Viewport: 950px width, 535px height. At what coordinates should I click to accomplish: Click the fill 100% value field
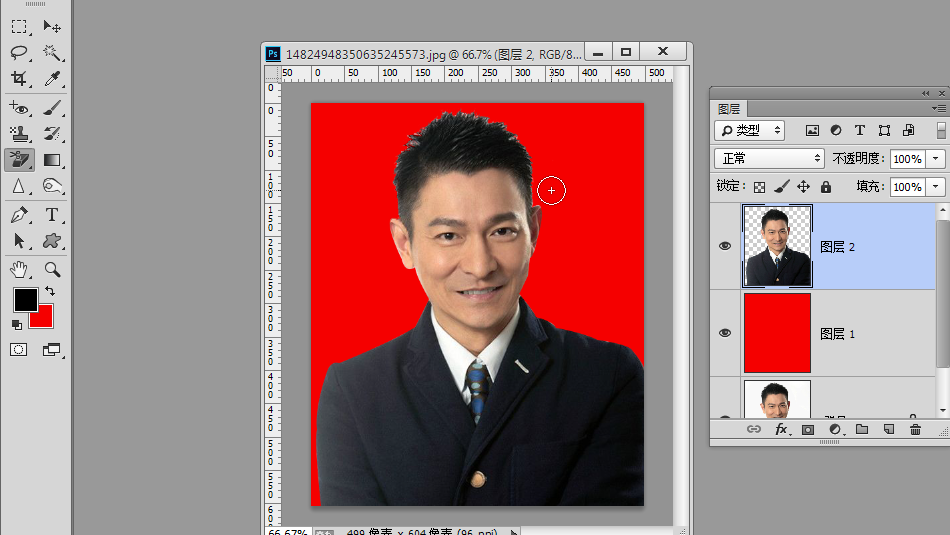pos(908,187)
